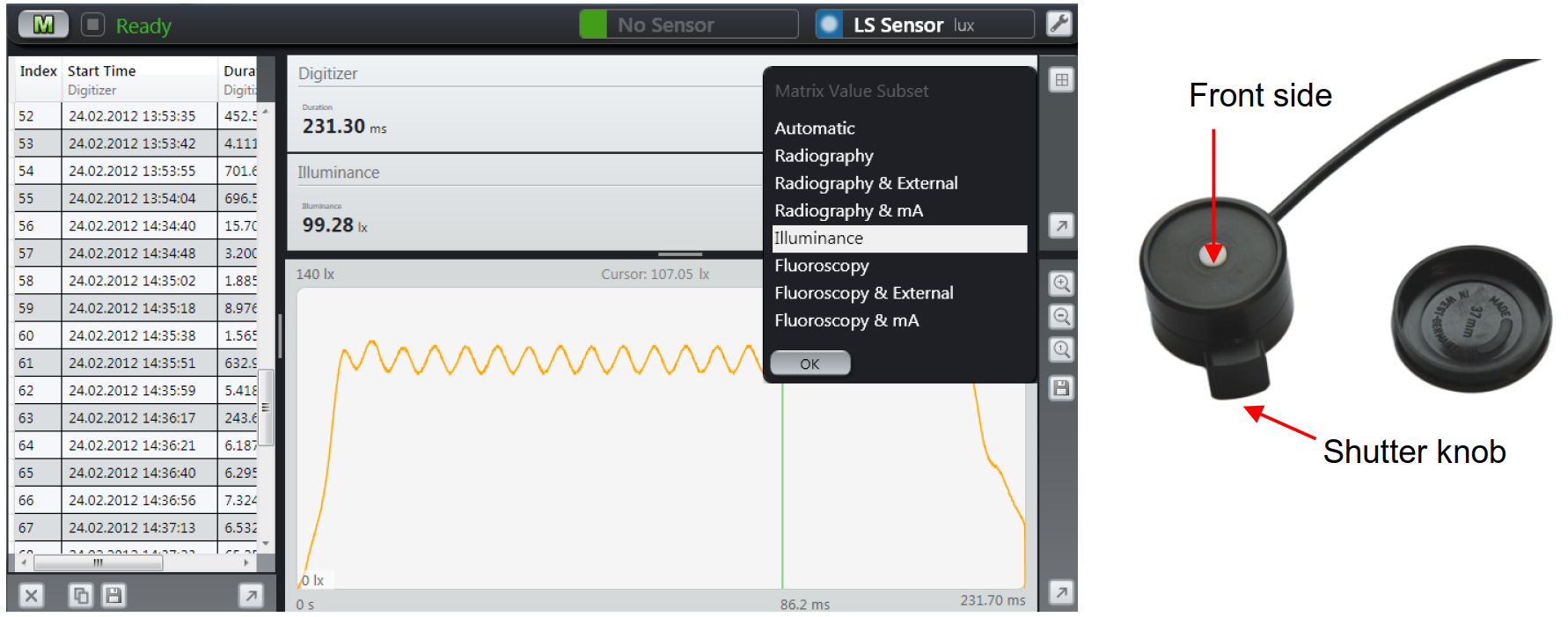Select Illuminance in Matrix Value Subset
Screen dimensions: 1568x617
[x=898, y=239]
